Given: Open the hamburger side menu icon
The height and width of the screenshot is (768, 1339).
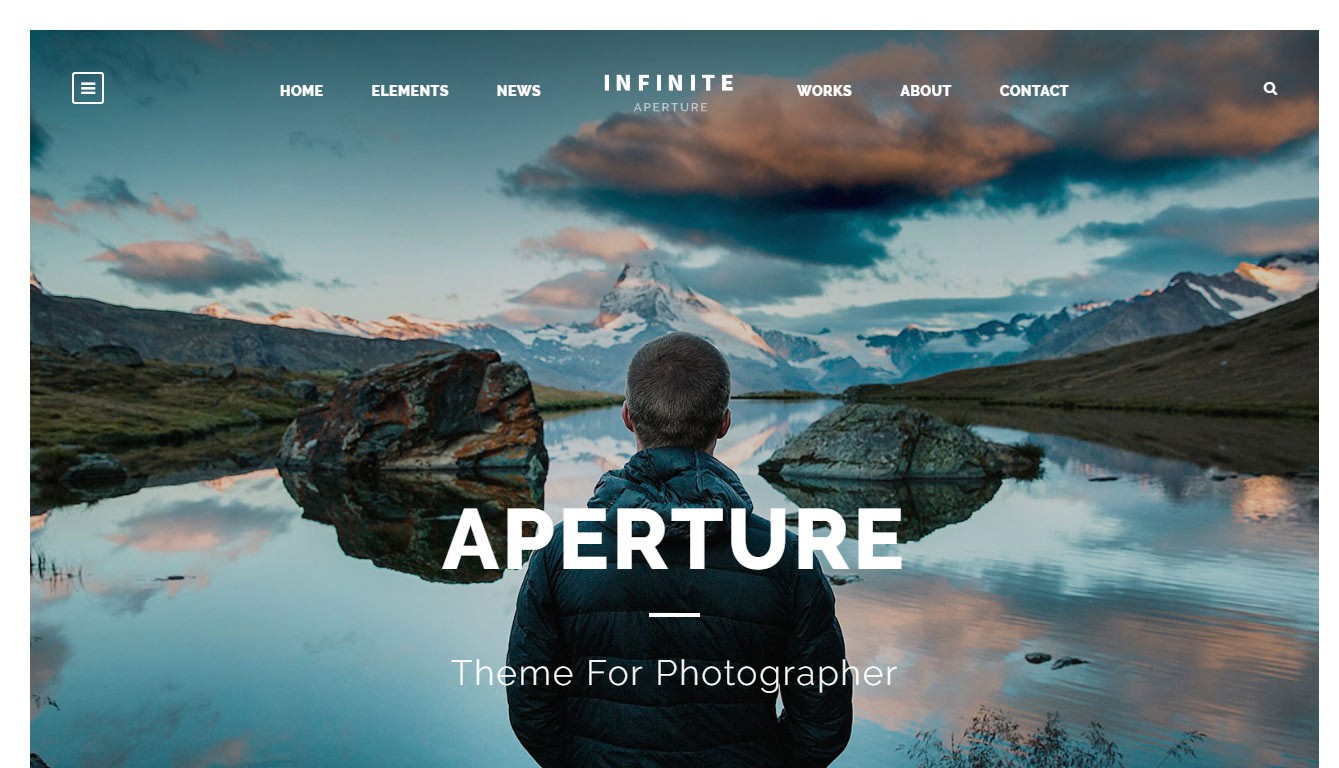Looking at the screenshot, I should tap(88, 88).
